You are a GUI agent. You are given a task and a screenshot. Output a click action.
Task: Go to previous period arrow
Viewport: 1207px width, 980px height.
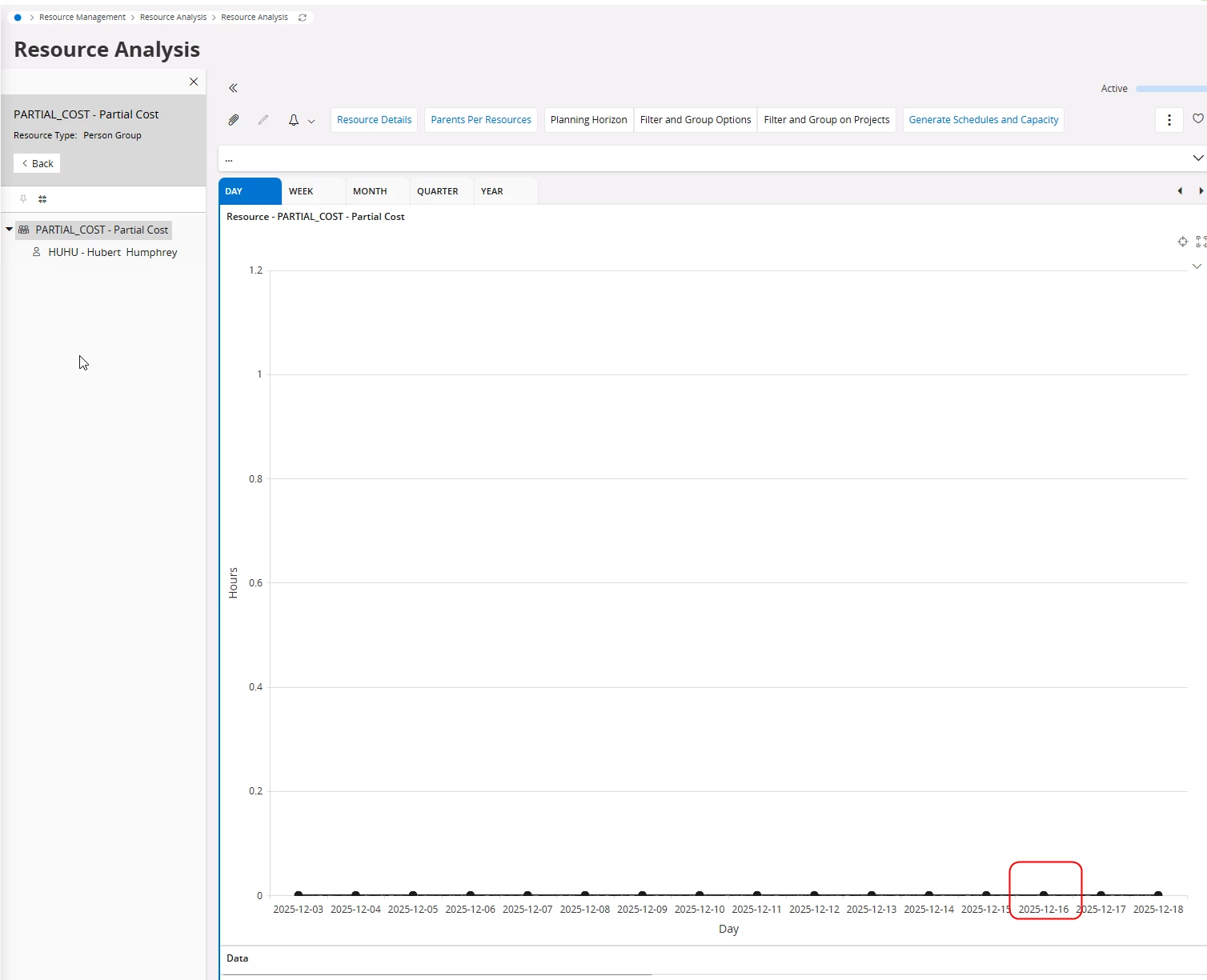1180,191
